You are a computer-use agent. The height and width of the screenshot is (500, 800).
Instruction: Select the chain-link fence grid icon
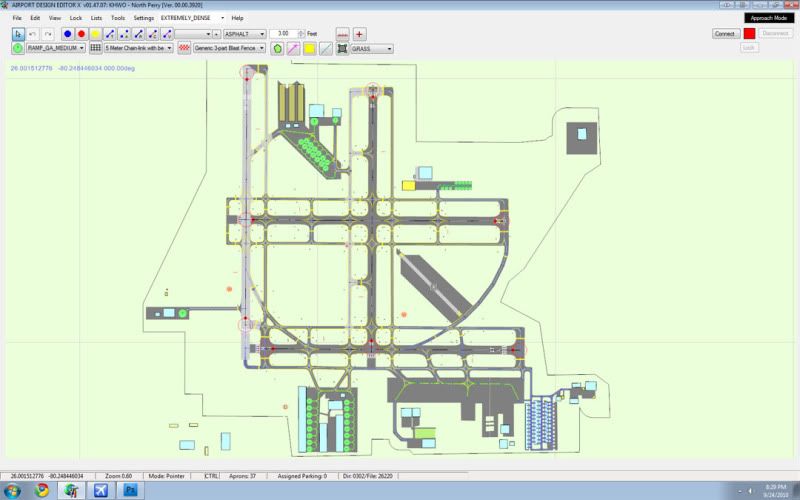[95, 48]
